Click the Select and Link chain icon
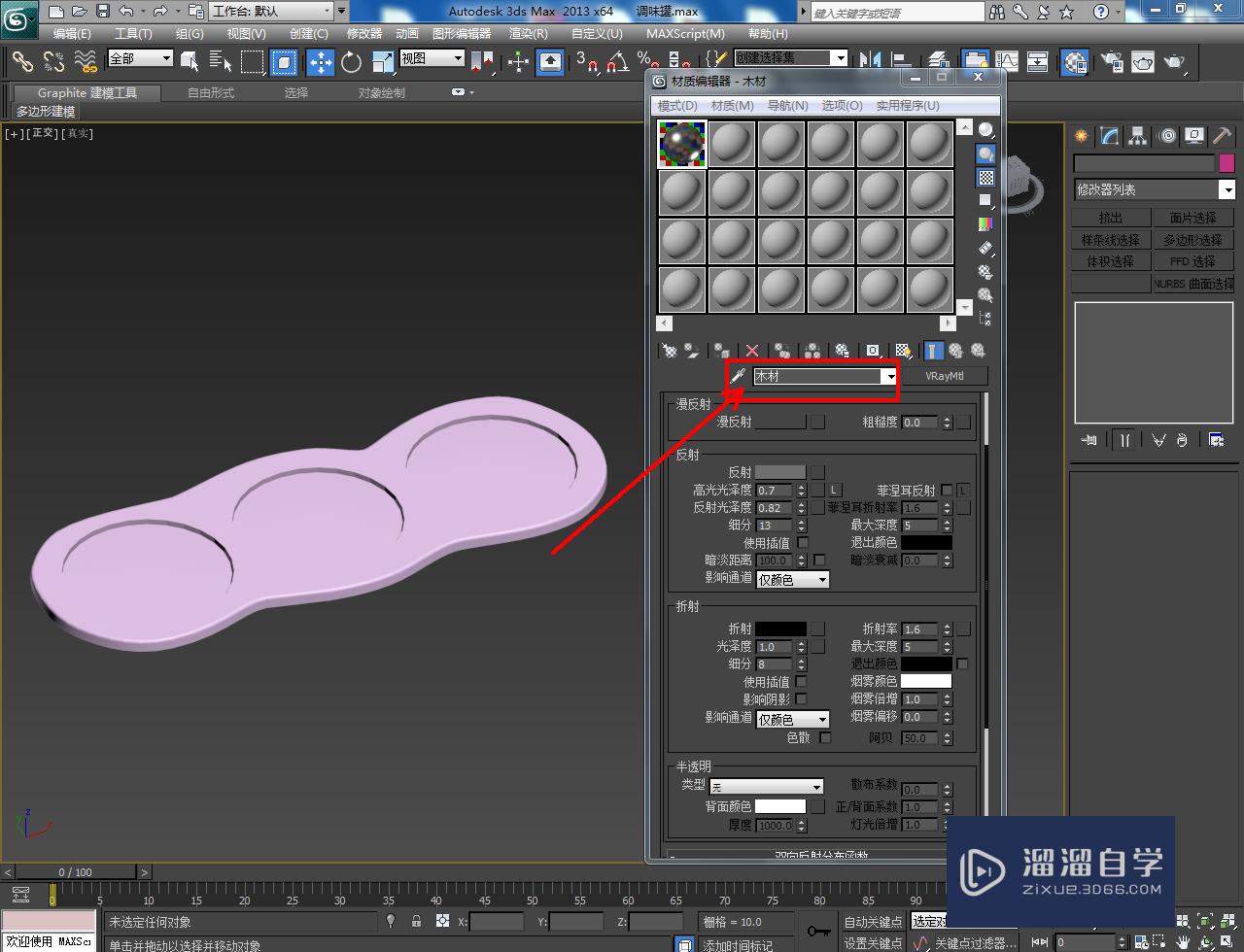The image size is (1244, 952). click(21, 62)
